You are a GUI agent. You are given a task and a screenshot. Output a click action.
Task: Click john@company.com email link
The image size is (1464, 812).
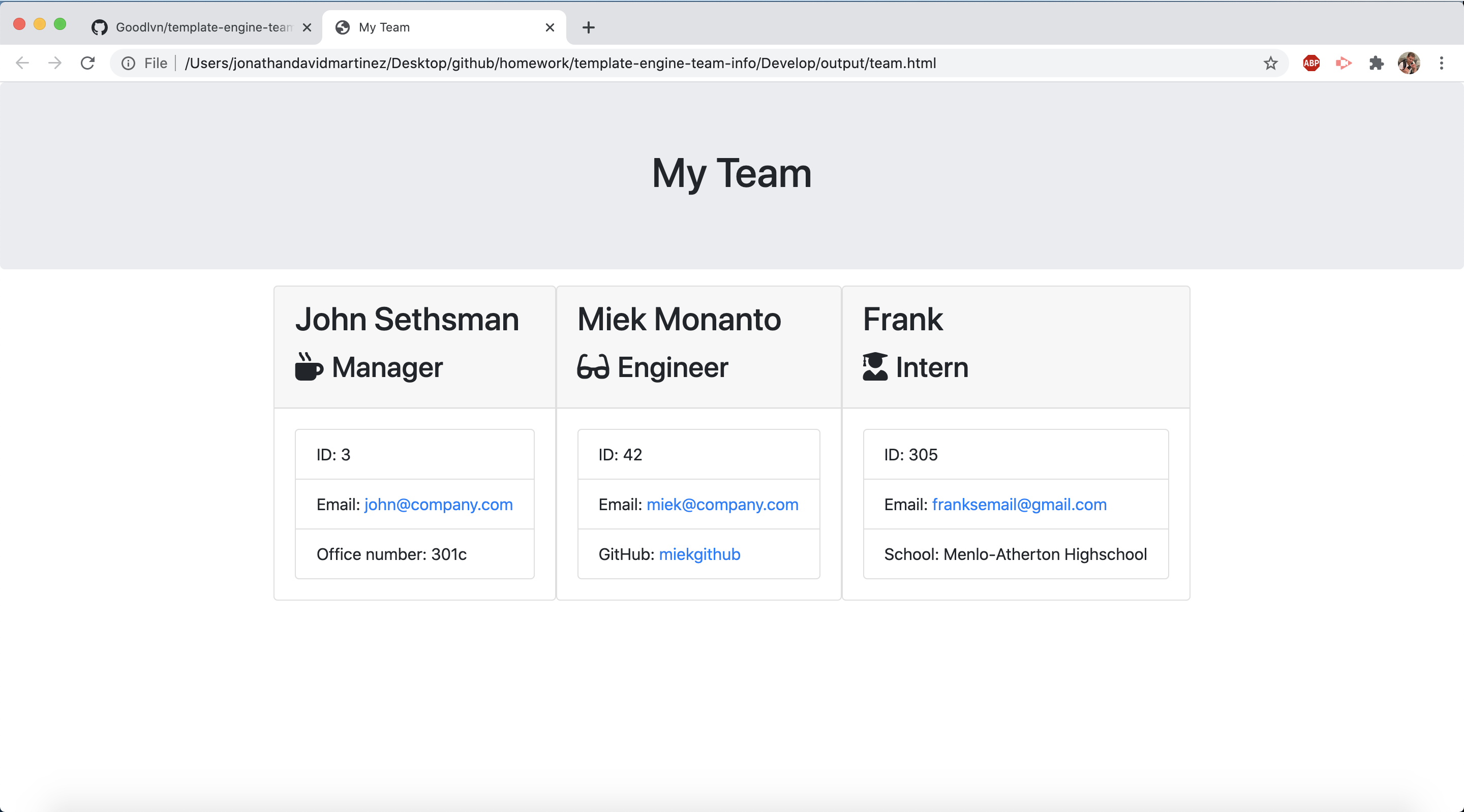[x=438, y=505]
